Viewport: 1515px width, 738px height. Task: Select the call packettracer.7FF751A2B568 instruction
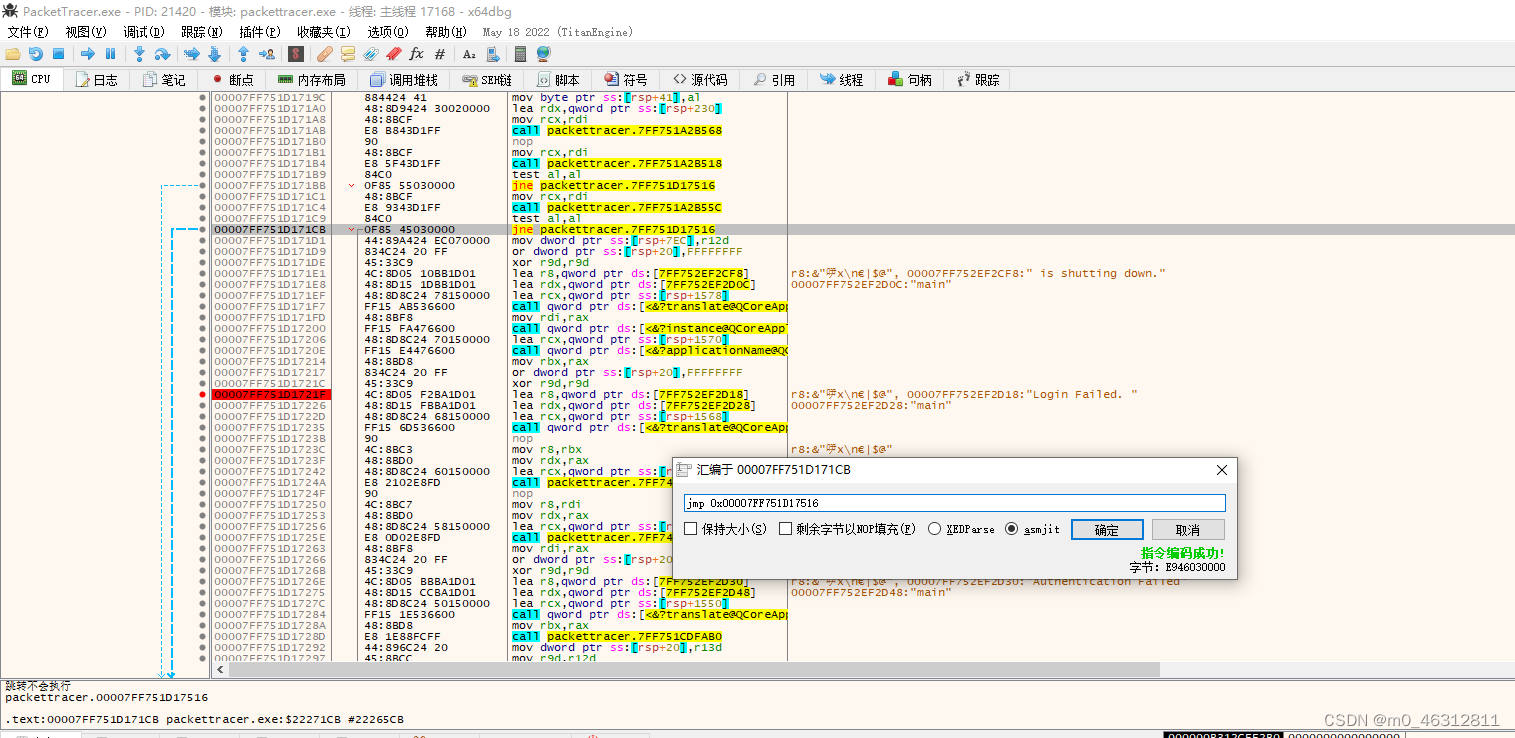(x=617, y=130)
